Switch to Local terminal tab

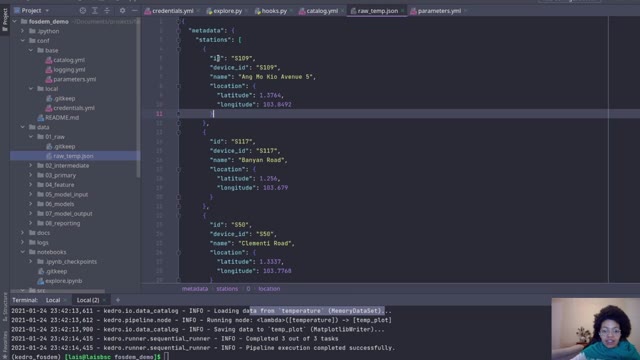[x=53, y=300]
